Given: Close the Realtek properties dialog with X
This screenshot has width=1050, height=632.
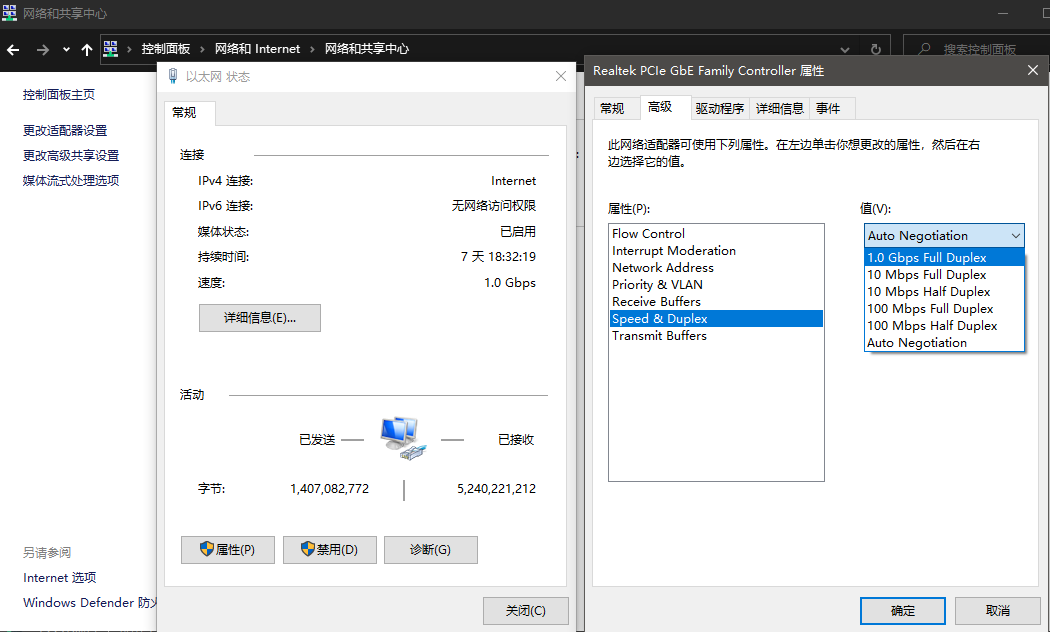Looking at the screenshot, I should click(x=1033, y=70).
